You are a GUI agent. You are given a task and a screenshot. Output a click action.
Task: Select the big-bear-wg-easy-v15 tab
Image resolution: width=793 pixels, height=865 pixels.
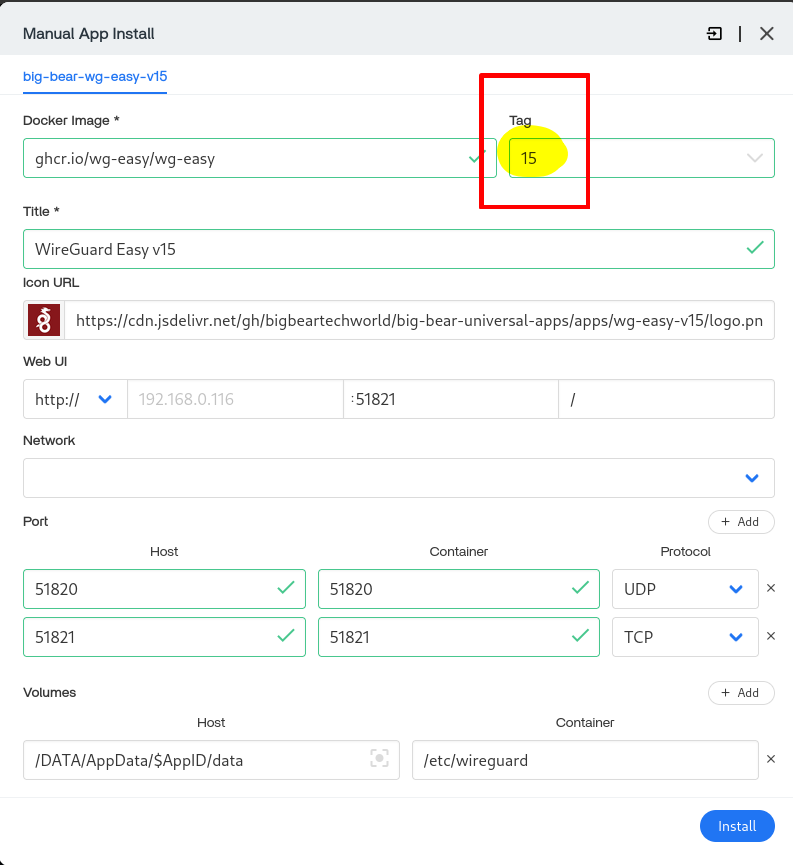95,76
